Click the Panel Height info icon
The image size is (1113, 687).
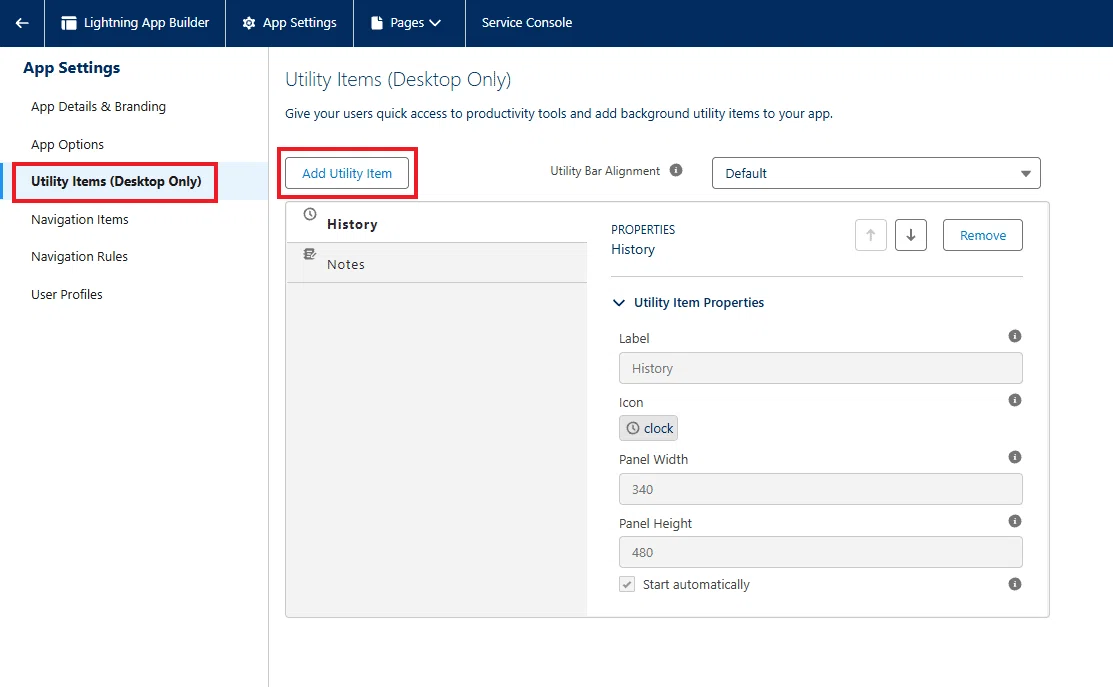point(1015,521)
